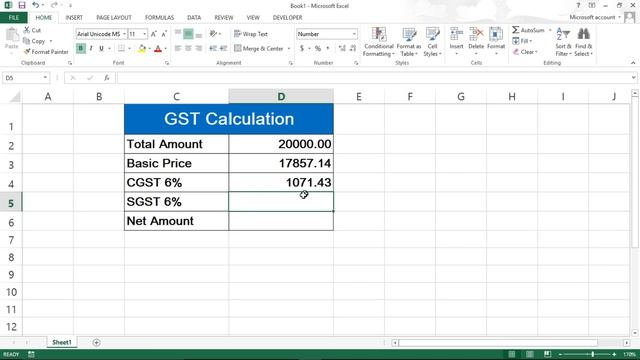
Task: Click the Insert Function fx button
Action: click(x=107, y=78)
